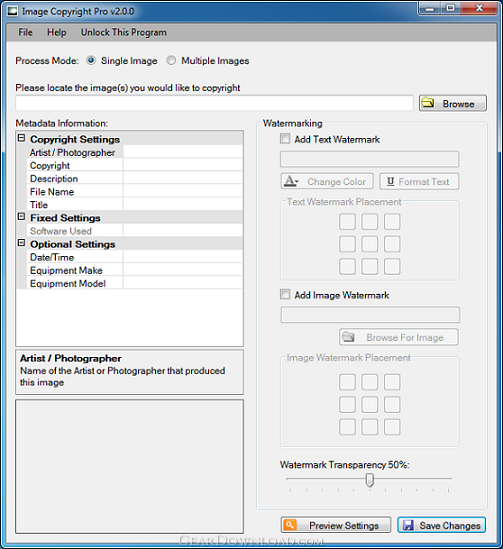Screen dimensions: 503x549
Task: Click the Browse For Image button
Action: click(399, 337)
